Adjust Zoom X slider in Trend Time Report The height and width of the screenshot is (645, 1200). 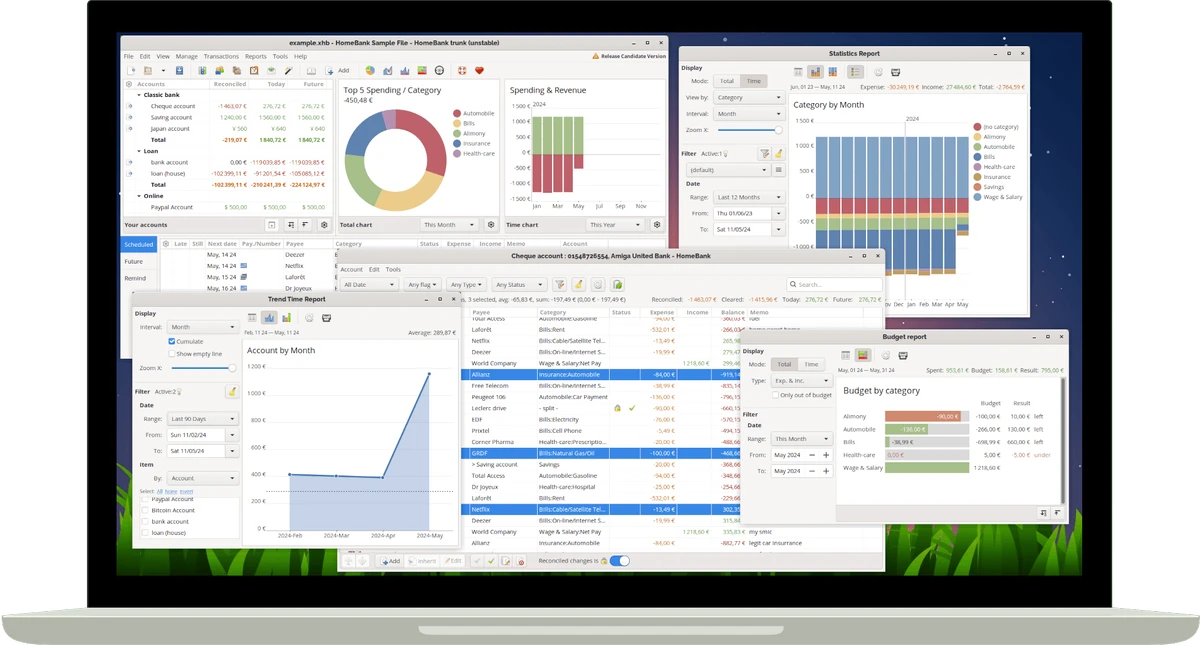[x=204, y=368]
